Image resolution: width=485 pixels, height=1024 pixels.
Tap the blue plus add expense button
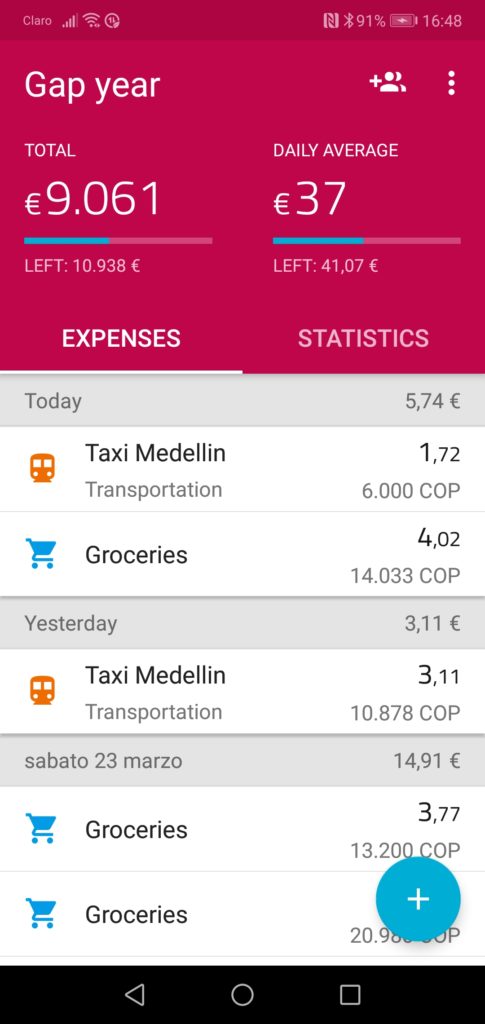pyautogui.click(x=418, y=899)
